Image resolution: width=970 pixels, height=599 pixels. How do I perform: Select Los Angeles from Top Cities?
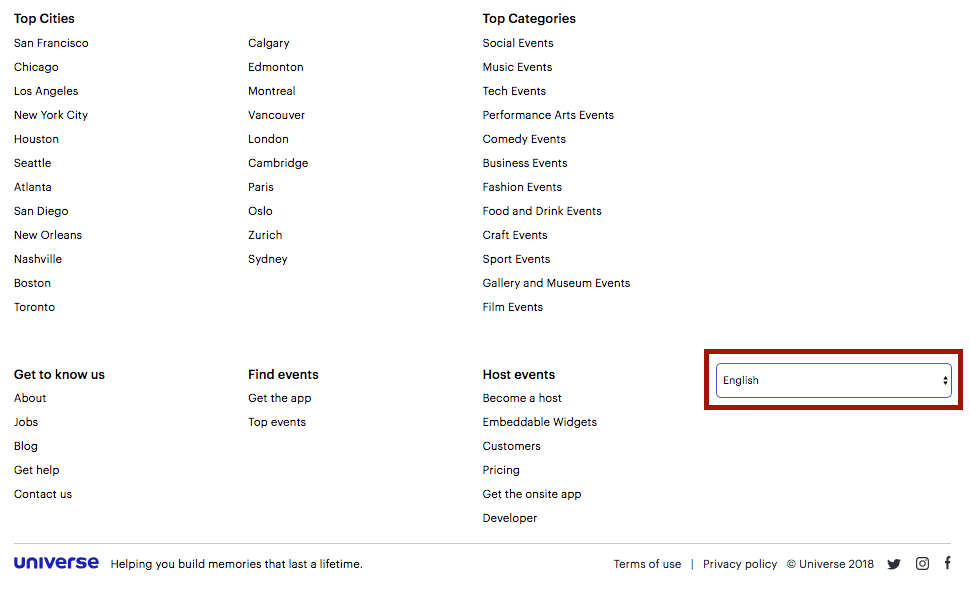tap(46, 91)
